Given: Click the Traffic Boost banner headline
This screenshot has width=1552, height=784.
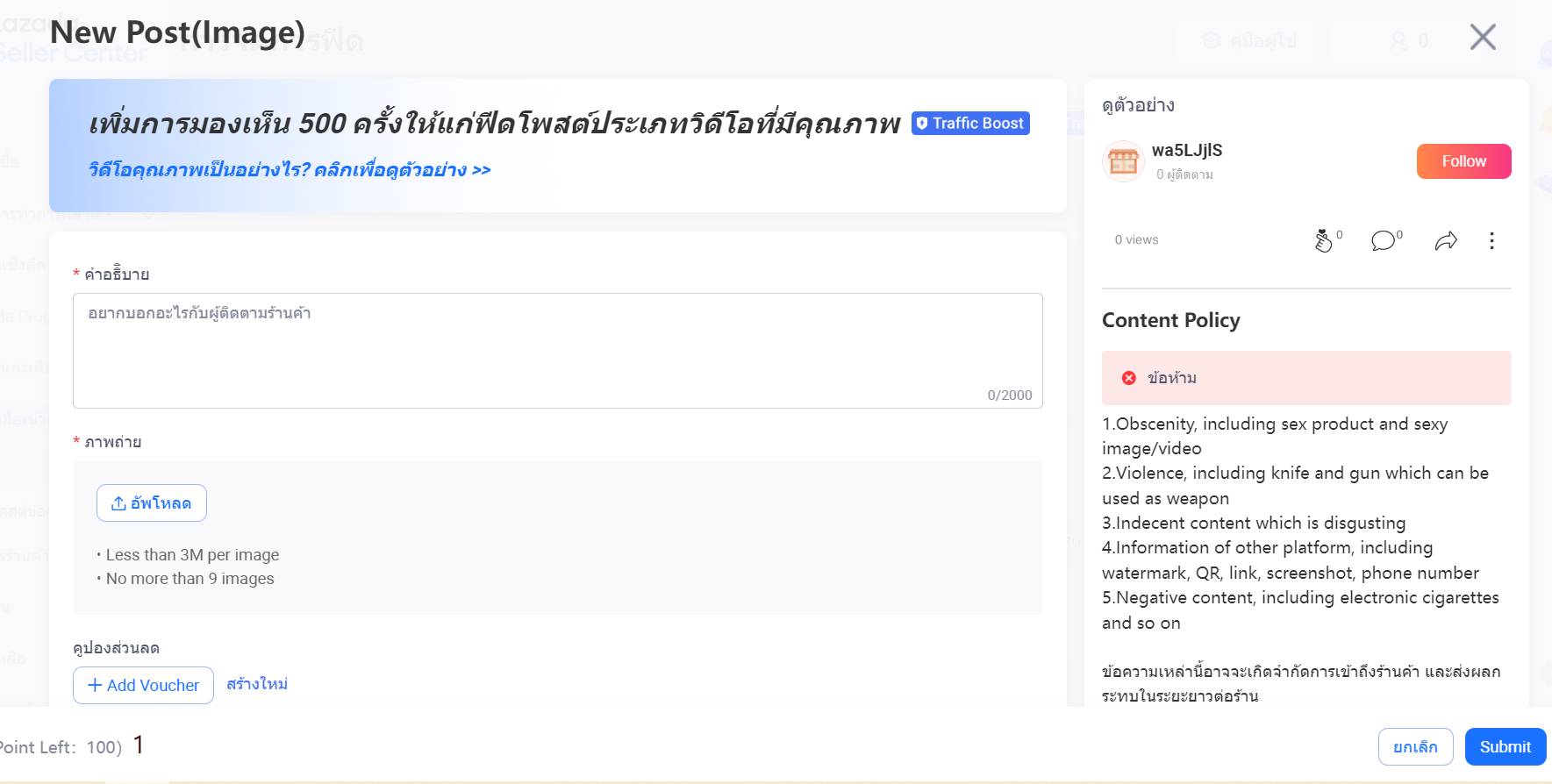Looking at the screenshot, I should click(494, 124).
